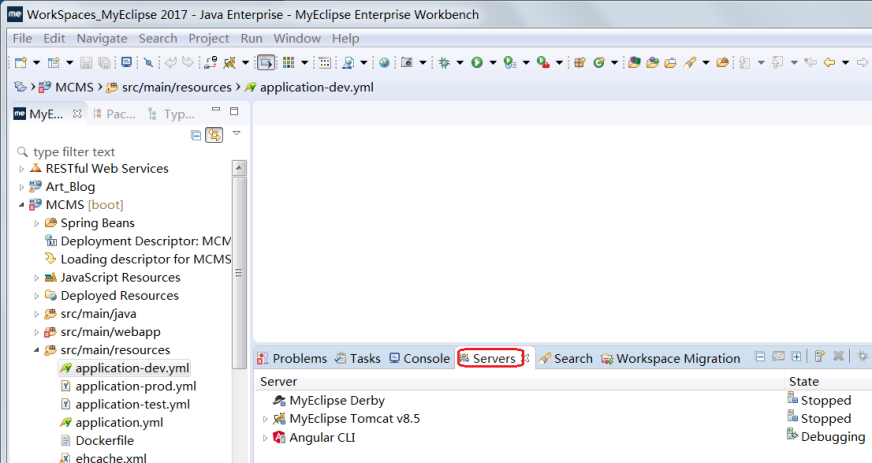Click the blue monitor toolbar icon
872x463 pixels.
(126, 62)
